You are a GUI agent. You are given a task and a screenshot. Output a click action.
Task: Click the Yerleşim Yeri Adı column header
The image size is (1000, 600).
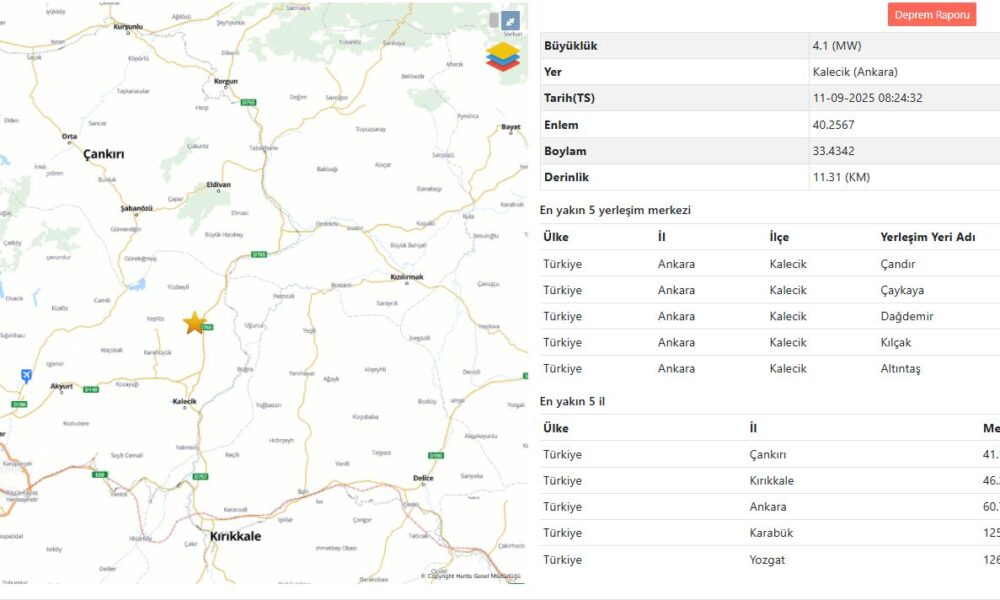pyautogui.click(x=926, y=237)
